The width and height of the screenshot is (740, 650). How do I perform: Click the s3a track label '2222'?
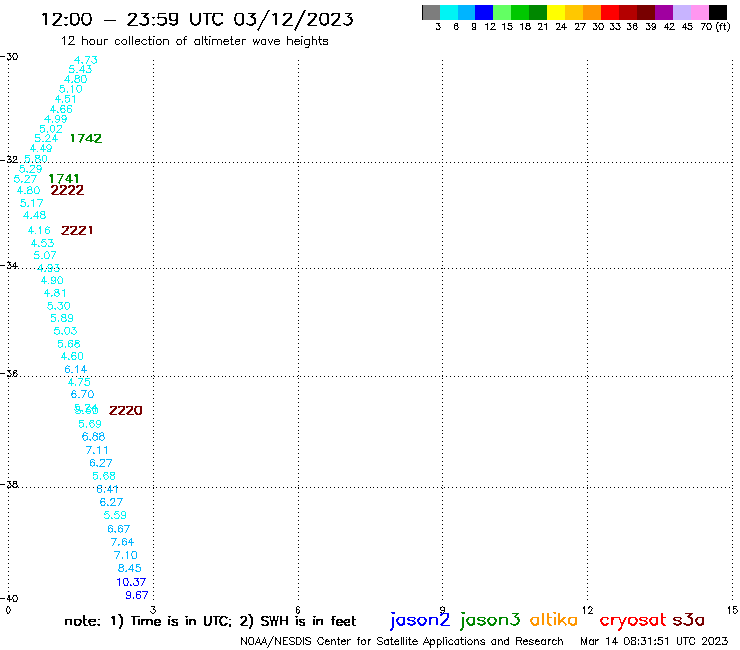pyautogui.click(x=67, y=190)
